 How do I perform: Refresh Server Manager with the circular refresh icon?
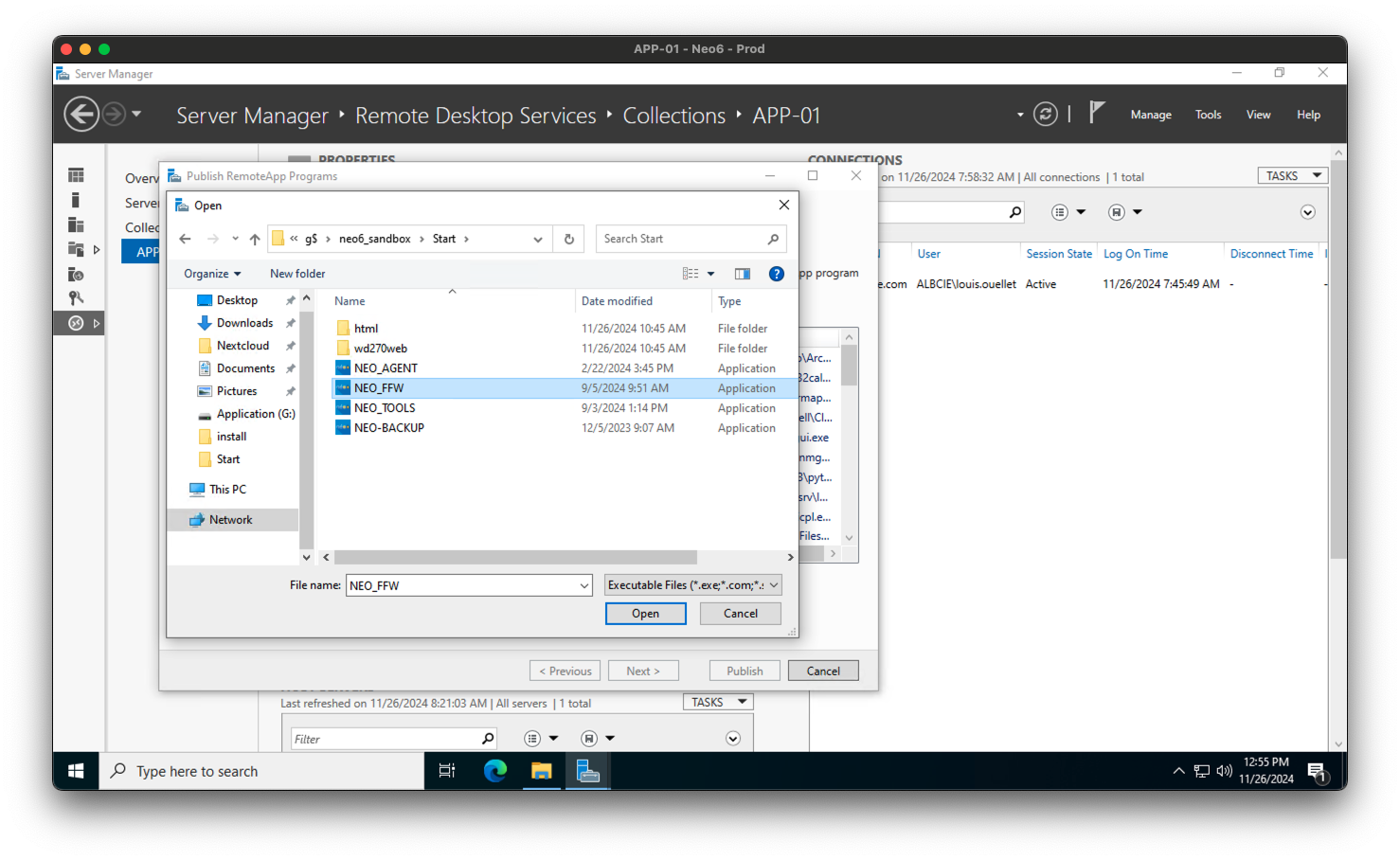pyautogui.click(x=1045, y=114)
